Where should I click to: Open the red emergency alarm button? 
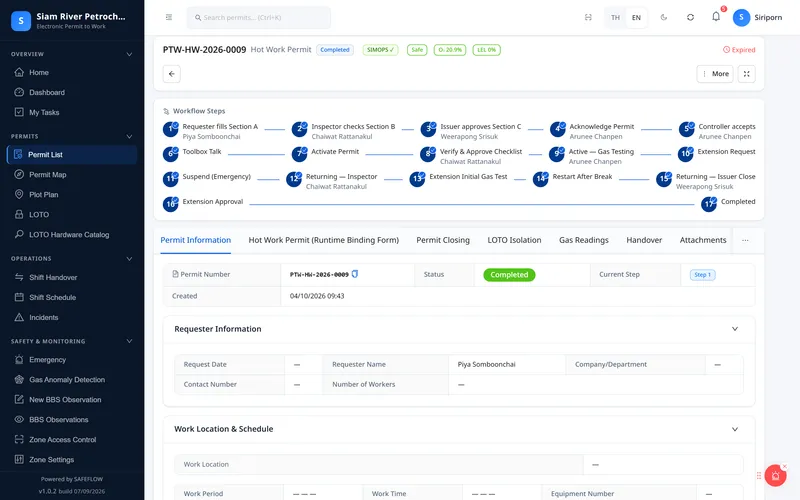click(776, 476)
